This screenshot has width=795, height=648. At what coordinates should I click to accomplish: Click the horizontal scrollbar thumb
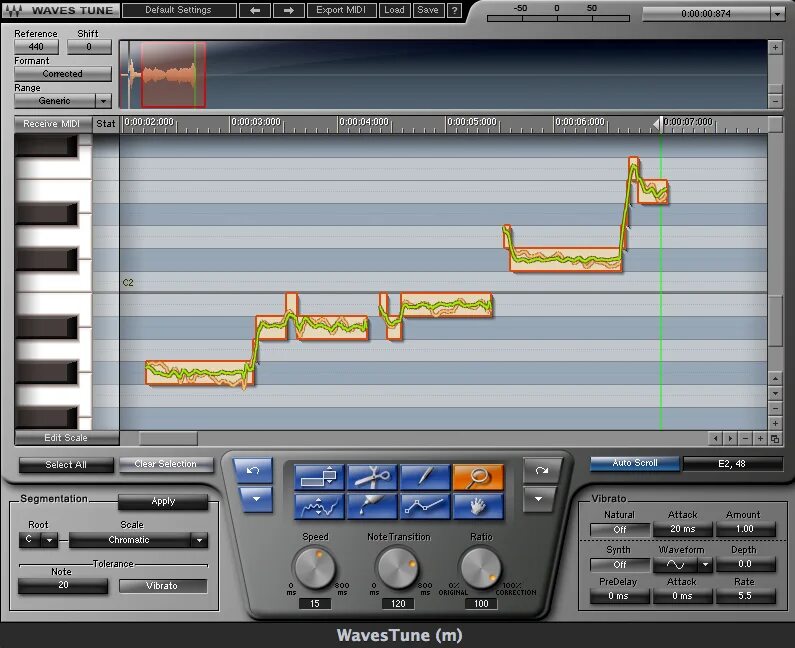(168, 439)
